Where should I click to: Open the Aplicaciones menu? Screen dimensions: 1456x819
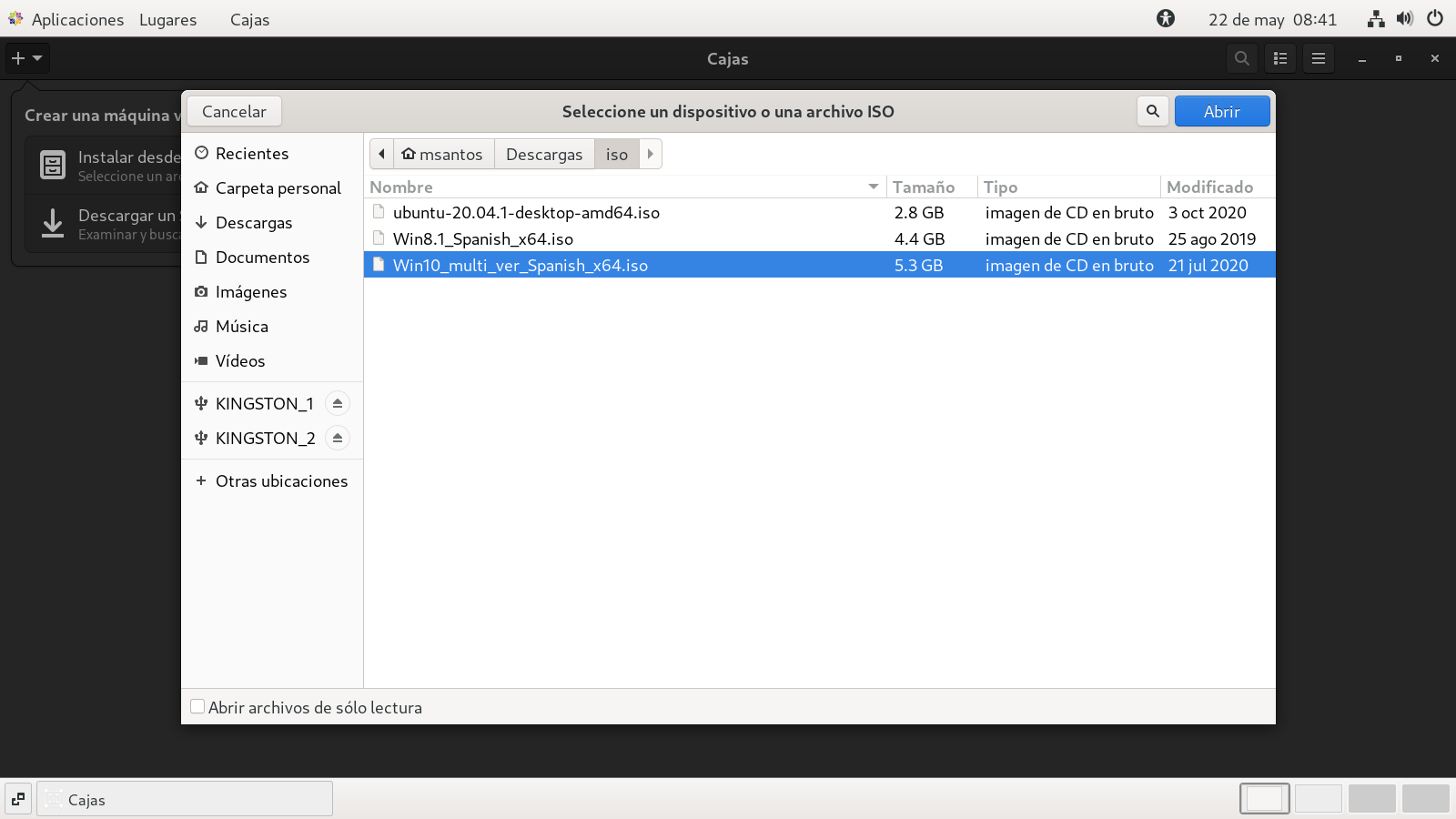coord(76,19)
